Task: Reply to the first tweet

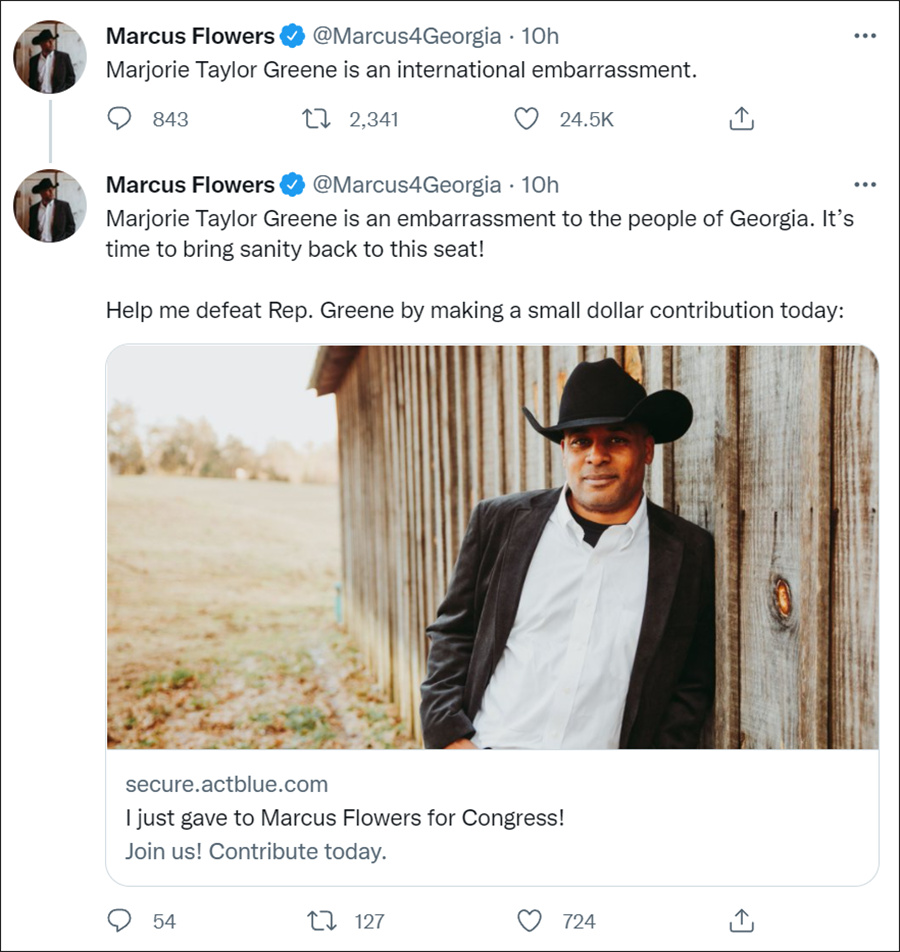Action: 120,119
